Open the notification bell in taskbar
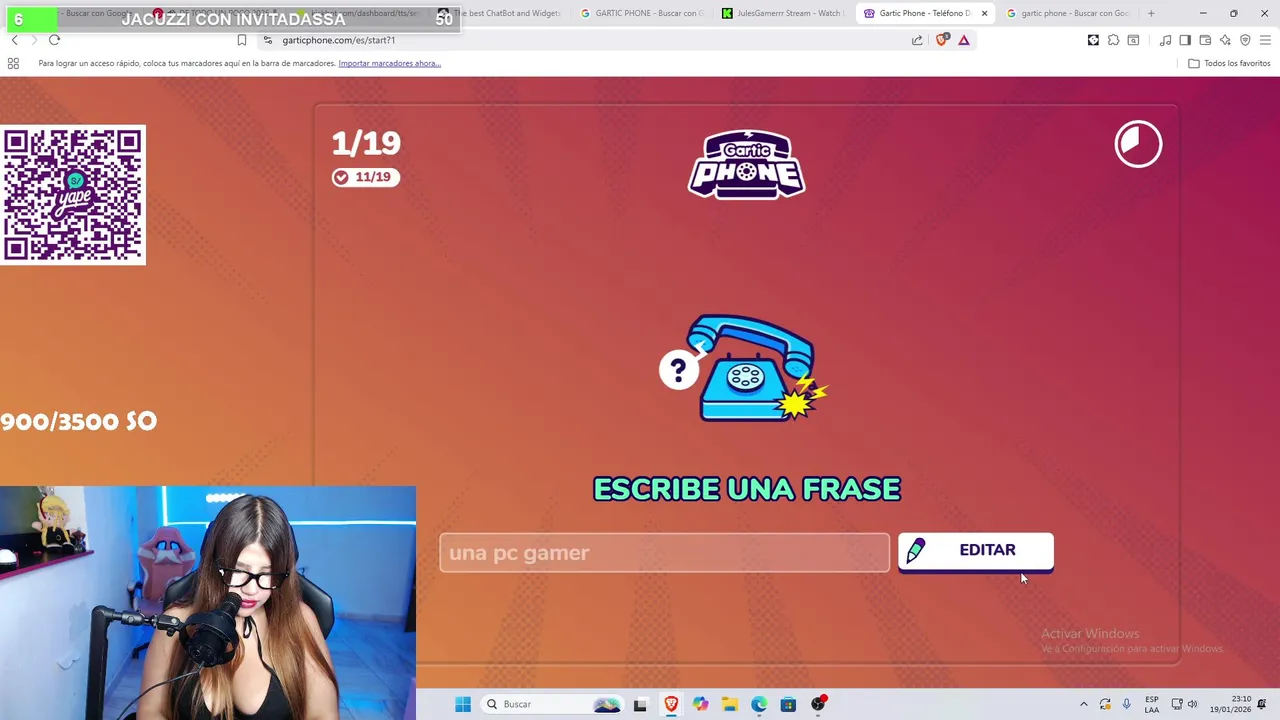 click(x=1263, y=704)
